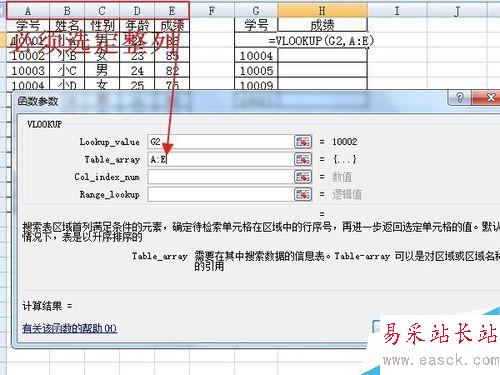500x375 pixels.
Task: Click cell 小C in column B
Action: 67,70
